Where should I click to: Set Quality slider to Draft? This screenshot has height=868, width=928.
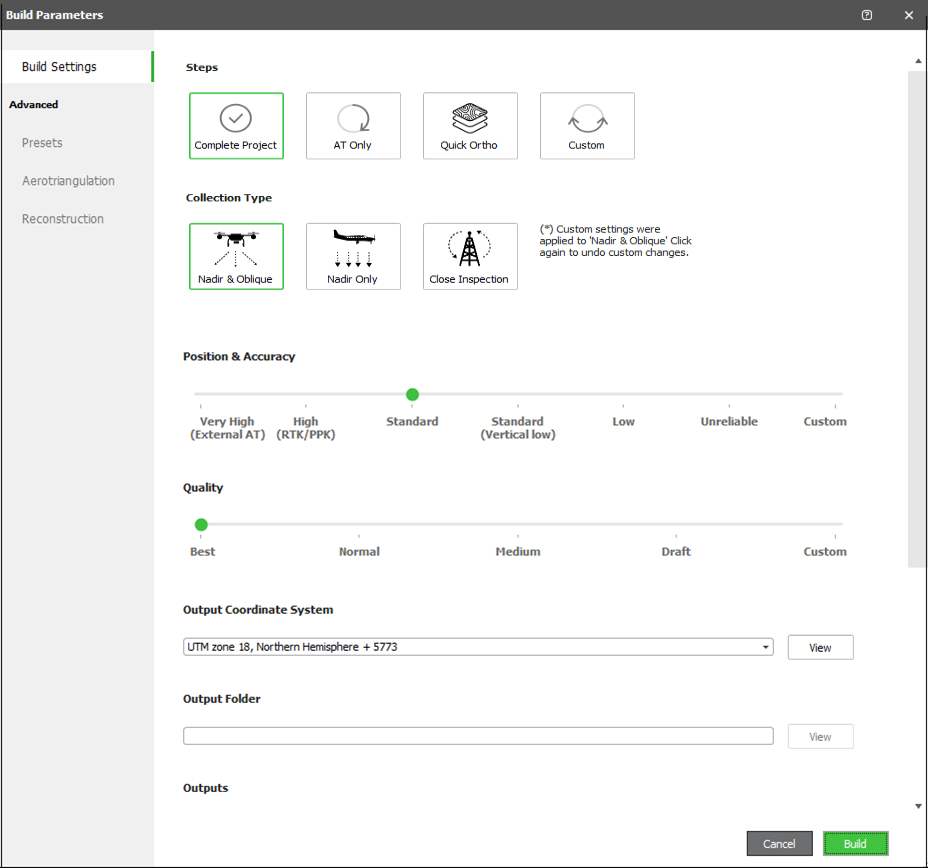(676, 525)
